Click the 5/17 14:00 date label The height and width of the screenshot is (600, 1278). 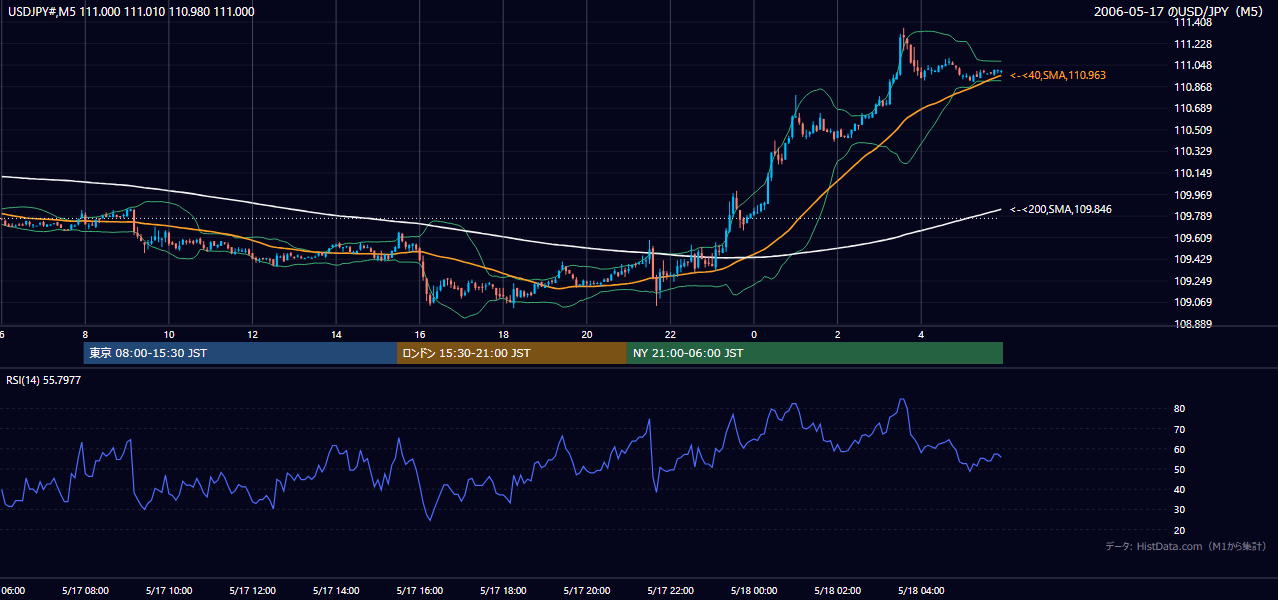(x=335, y=591)
